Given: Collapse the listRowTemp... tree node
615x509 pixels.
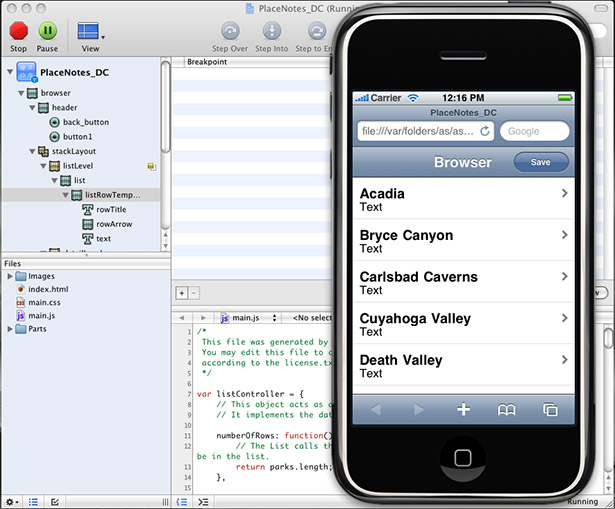Looking at the screenshot, I should [65, 195].
